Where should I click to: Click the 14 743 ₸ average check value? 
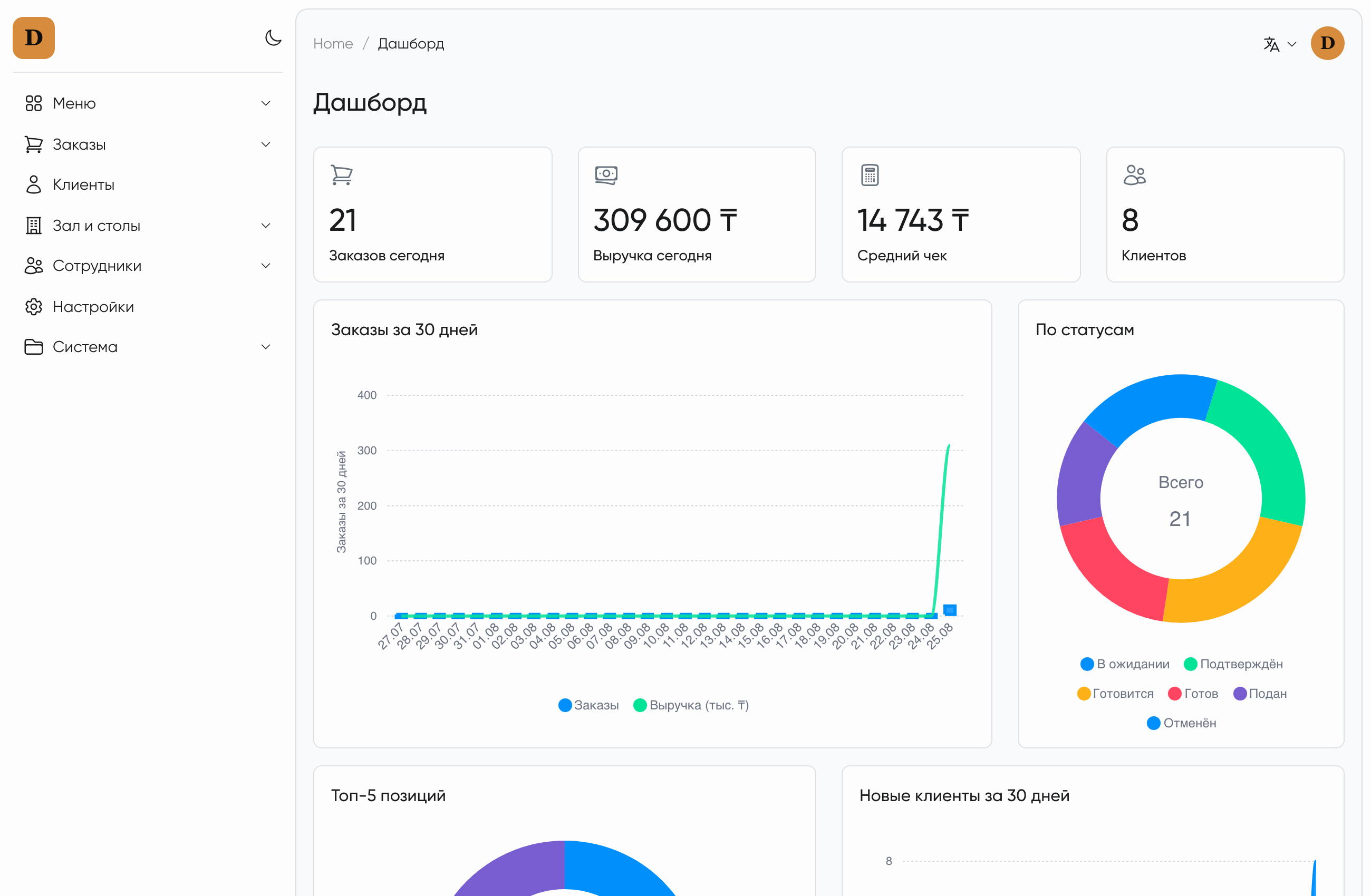click(913, 220)
